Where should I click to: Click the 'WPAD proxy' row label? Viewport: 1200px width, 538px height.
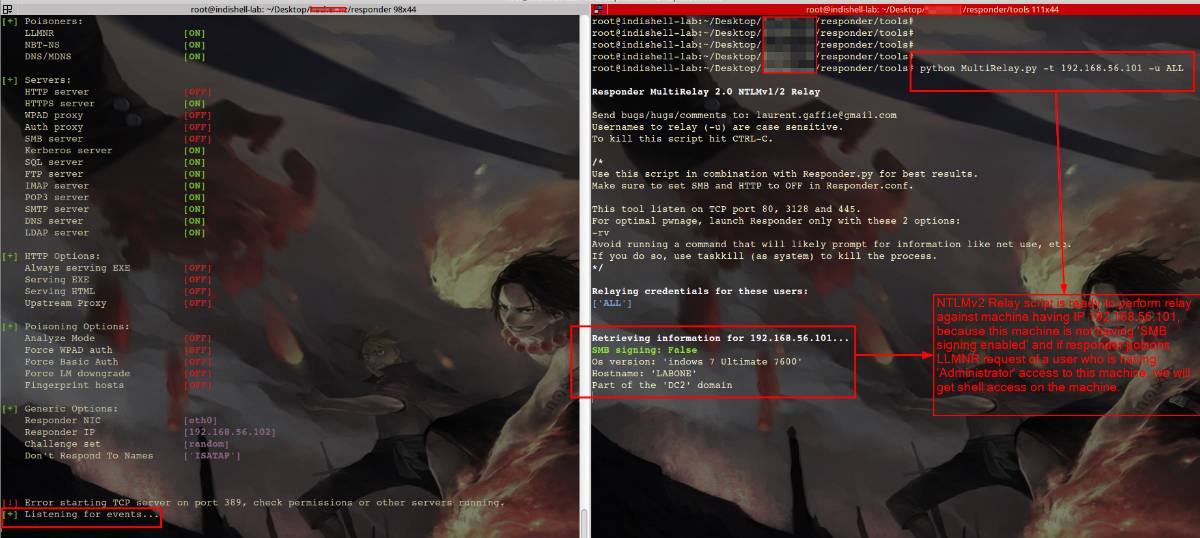(x=54, y=115)
